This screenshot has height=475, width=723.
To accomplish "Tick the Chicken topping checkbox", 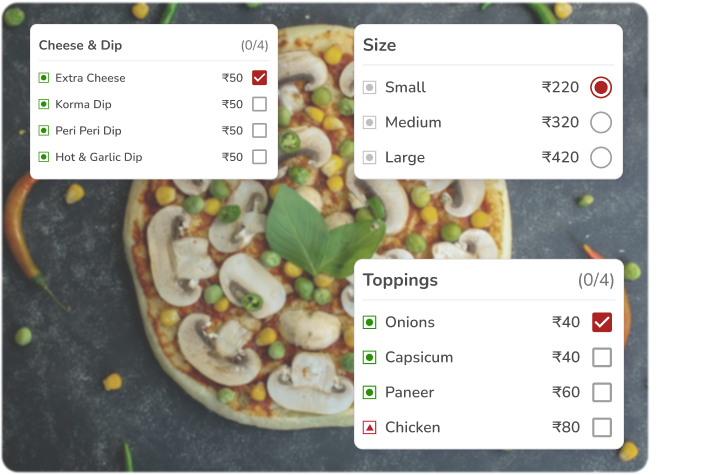I will point(601,427).
